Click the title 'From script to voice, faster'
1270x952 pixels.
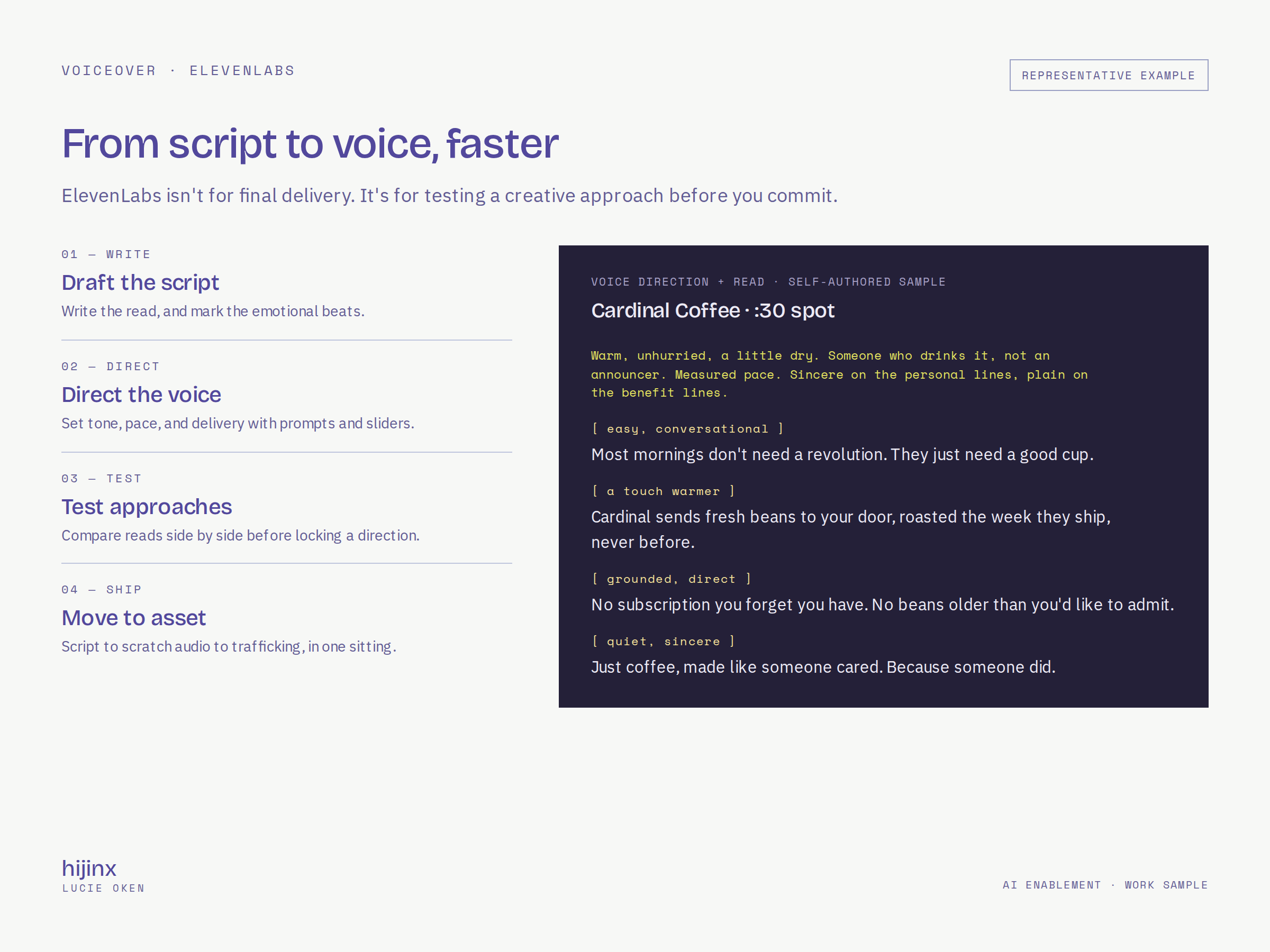tap(310, 143)
